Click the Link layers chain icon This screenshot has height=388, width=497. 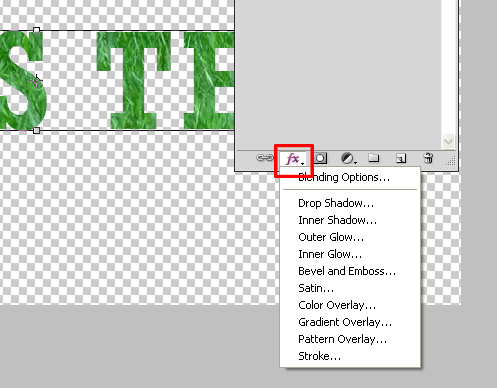pos(265,158)
